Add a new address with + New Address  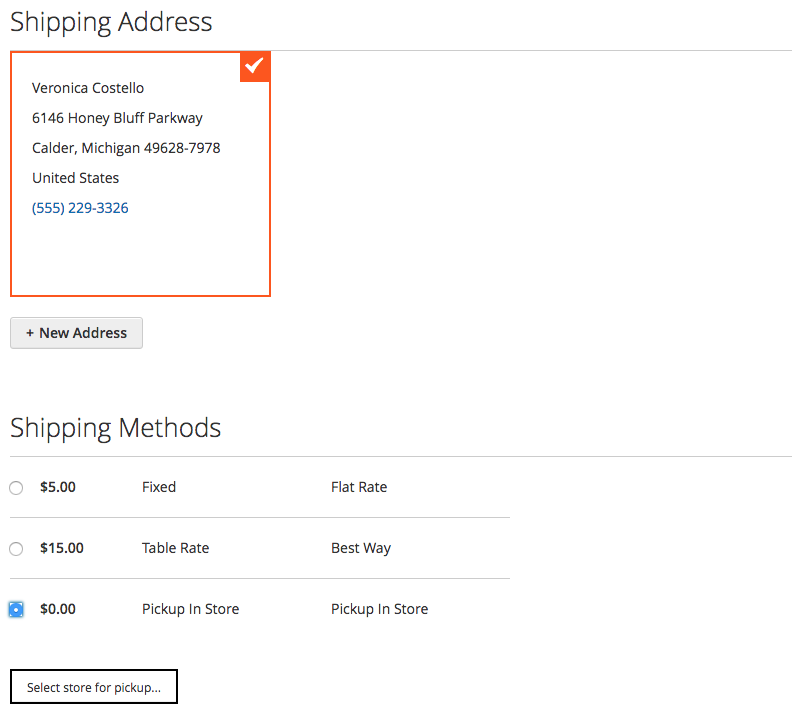click(x=76, y=333)
